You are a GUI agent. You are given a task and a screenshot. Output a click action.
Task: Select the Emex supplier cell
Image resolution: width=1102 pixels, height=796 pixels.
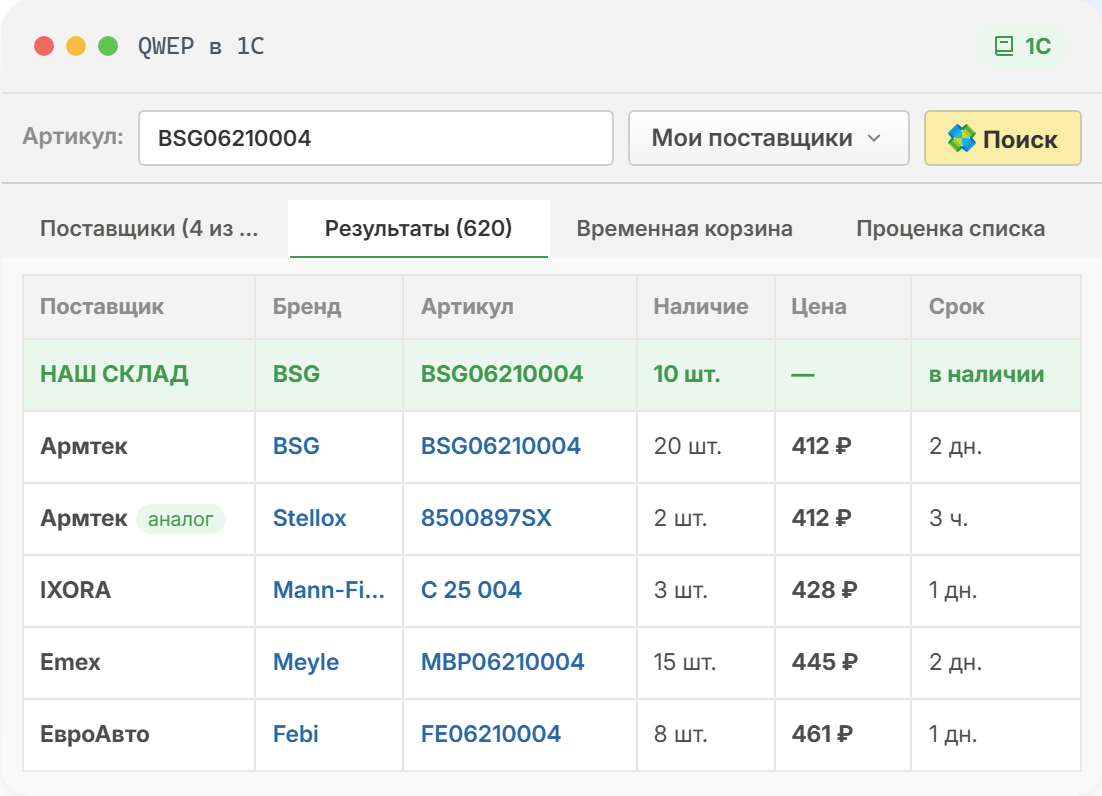coord(139,663)
